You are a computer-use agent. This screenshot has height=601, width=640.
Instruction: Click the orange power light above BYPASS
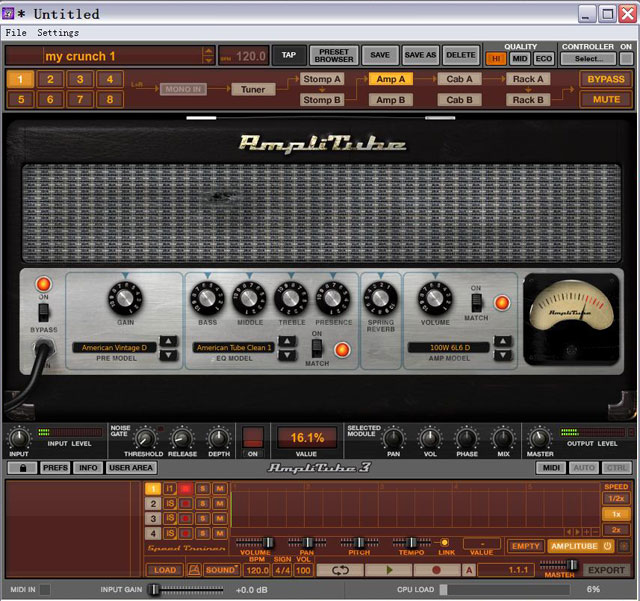pyautogui.click(x=43, y=284)
